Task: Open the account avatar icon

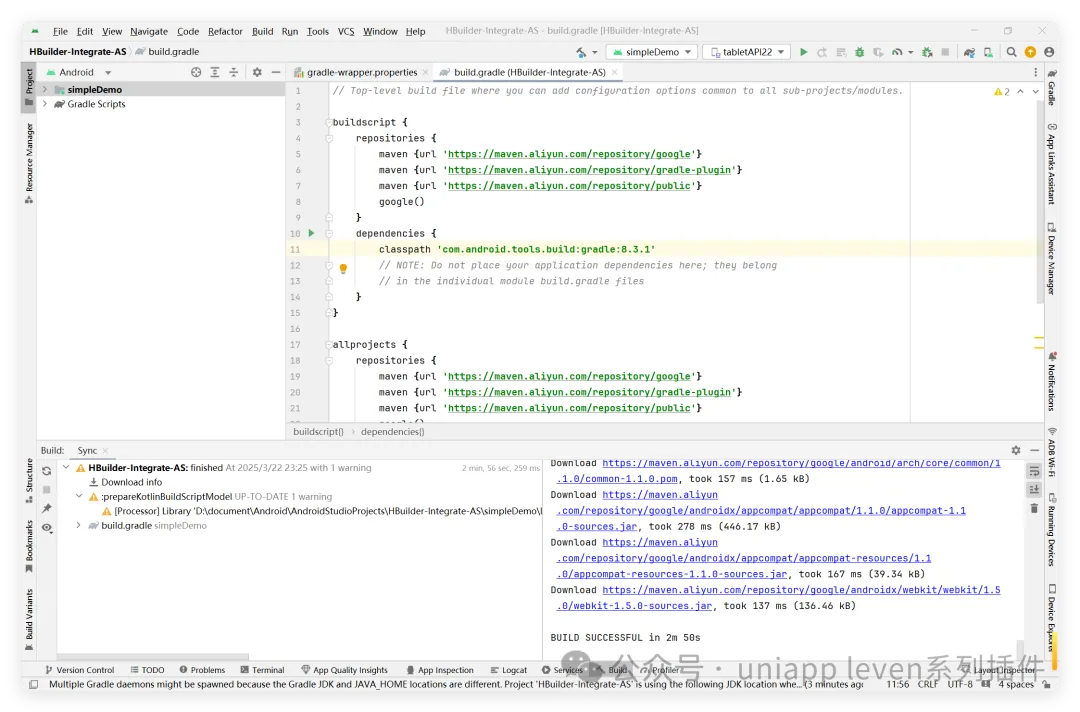Action: (x=1049, y=52)
